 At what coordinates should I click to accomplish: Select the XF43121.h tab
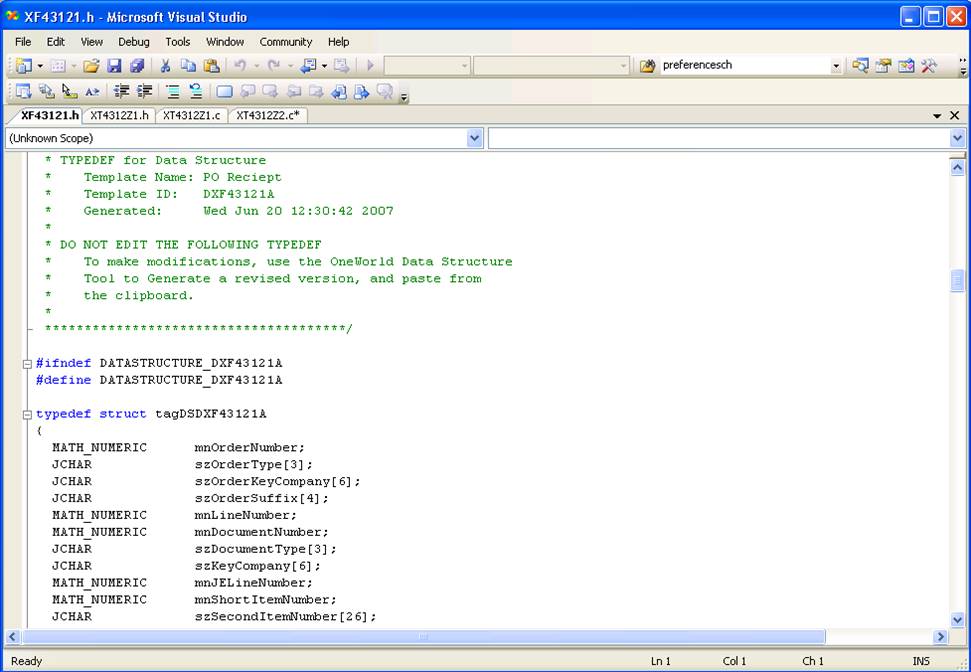[50, 116]
